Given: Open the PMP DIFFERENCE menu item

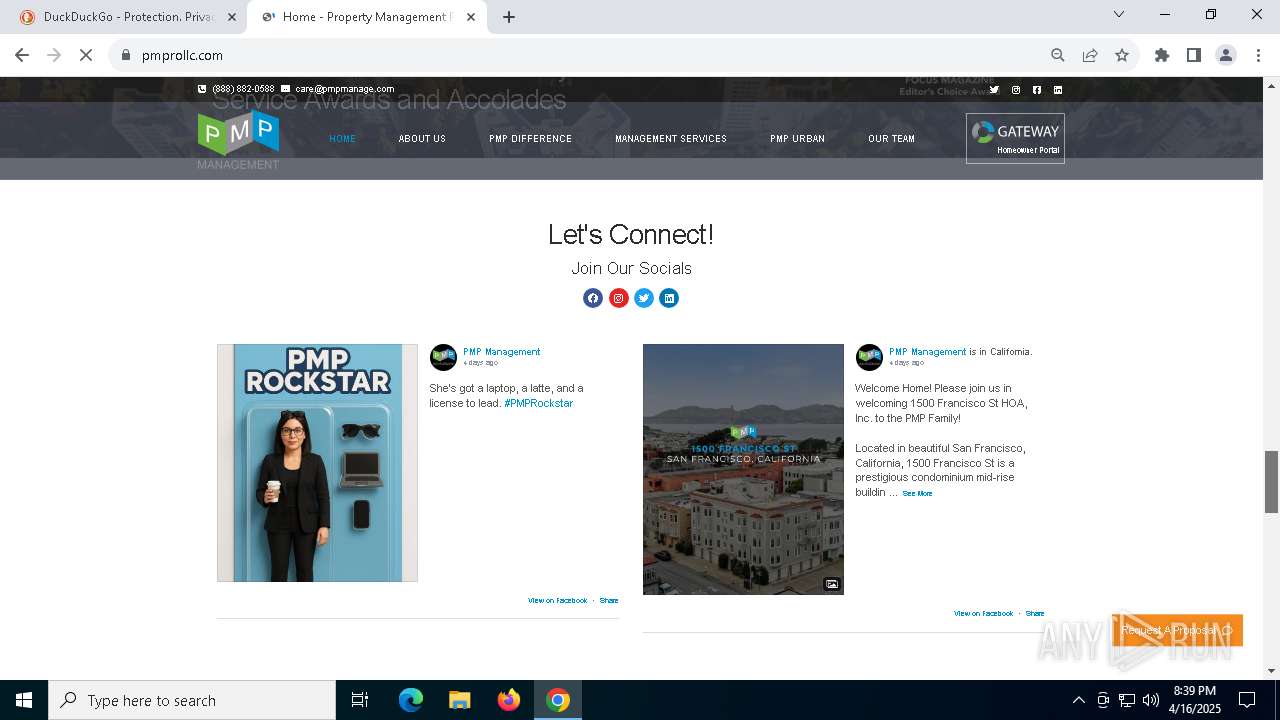Looking at the screenshot, I should coord(530,139).
